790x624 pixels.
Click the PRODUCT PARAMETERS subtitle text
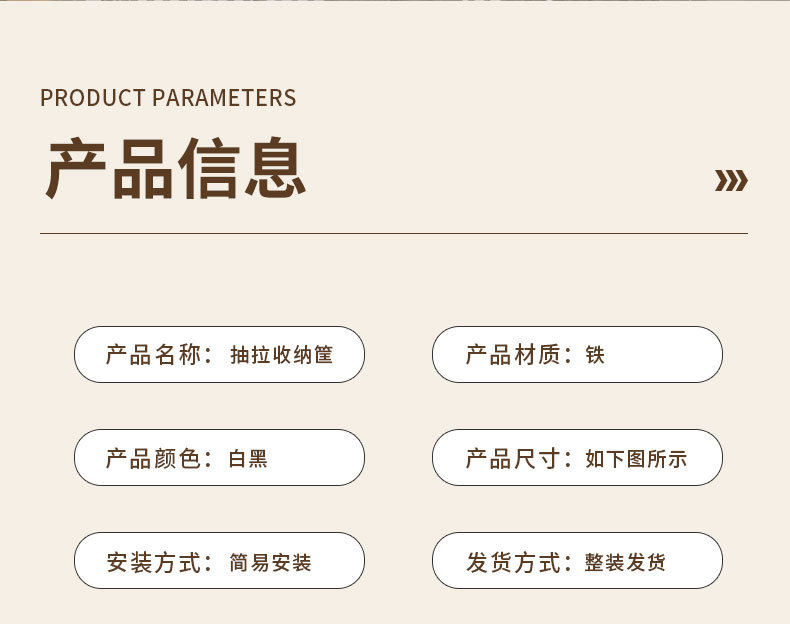(168, 98)
